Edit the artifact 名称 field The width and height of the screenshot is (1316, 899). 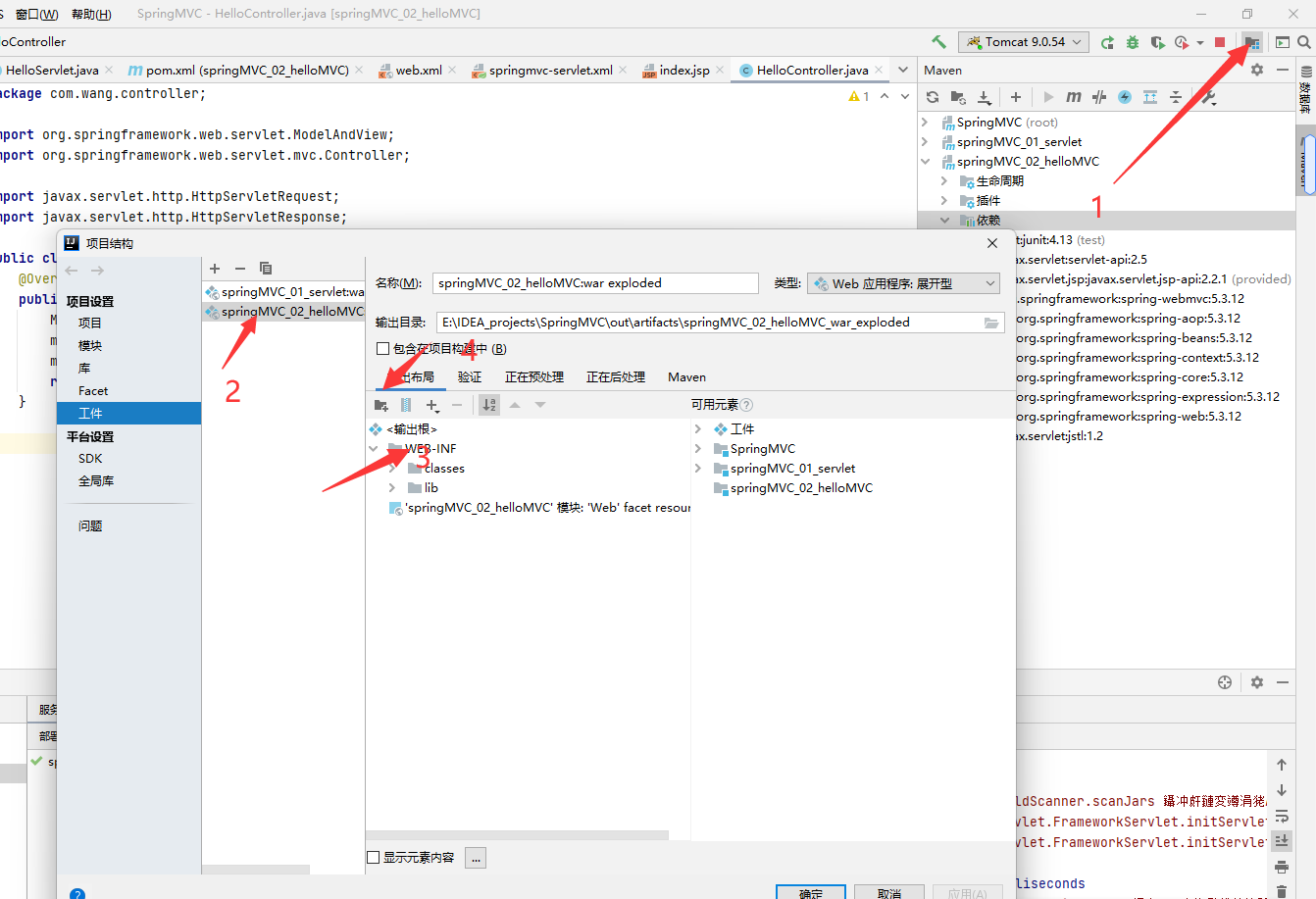pos(595,283)
